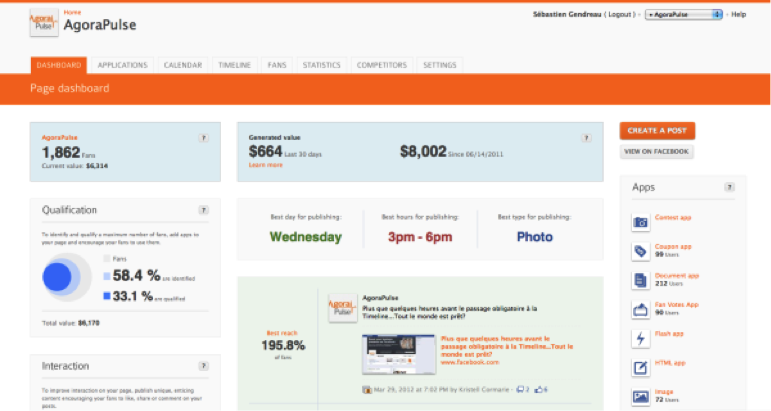
Task: Open the Coupon app tag icon
Action: coord(640,251)
